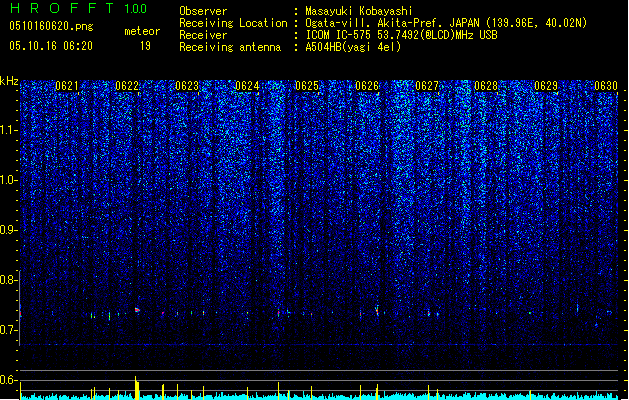Click the 1.0 kHz axis label

coord(8,180)
